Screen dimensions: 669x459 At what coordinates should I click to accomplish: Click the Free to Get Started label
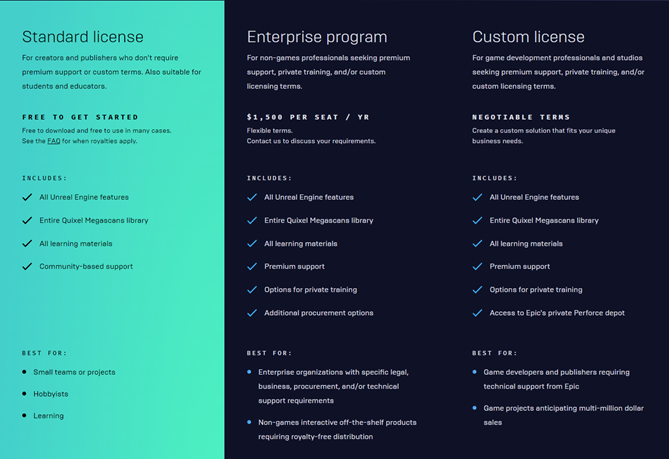point(80,117)
